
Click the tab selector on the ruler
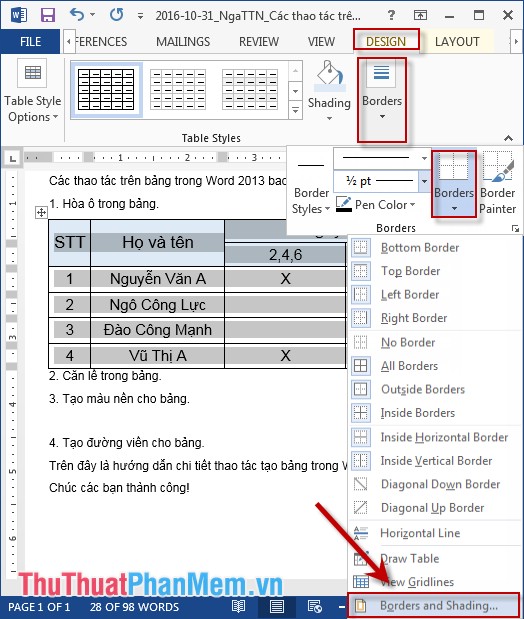click(12, 159)
